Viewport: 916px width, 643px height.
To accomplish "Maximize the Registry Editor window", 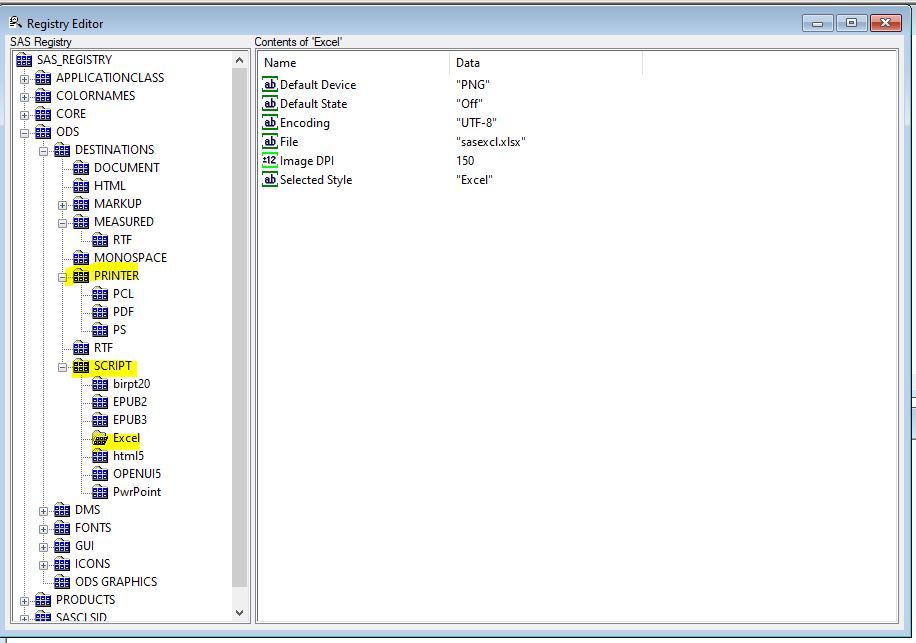I will 852,22.
